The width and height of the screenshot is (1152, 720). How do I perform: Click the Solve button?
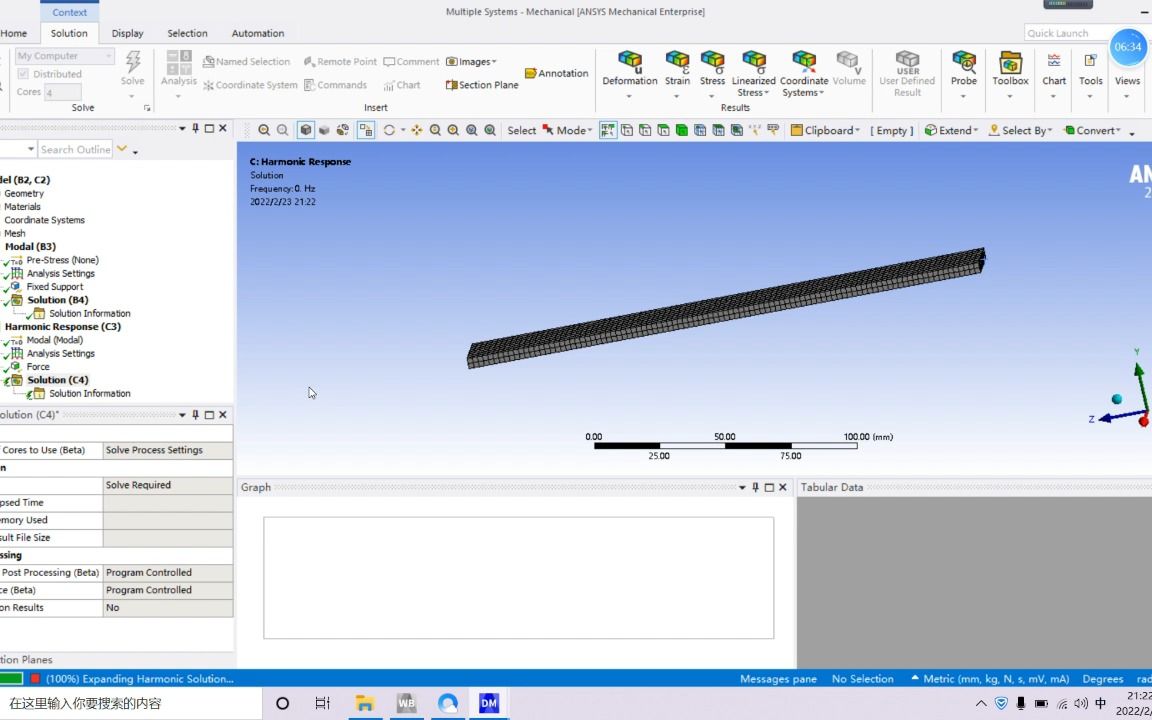coord(132,70)
